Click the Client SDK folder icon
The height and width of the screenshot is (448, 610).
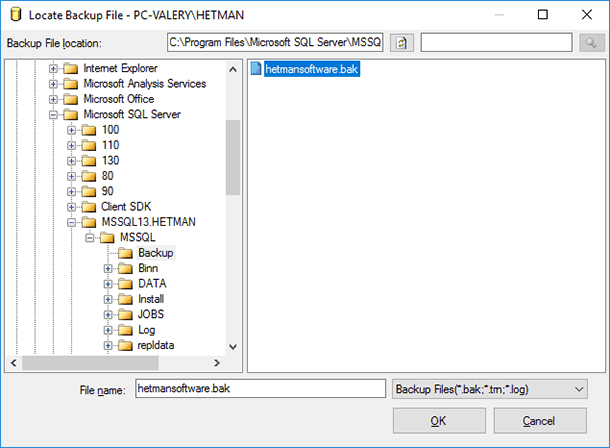pos(89,206)
